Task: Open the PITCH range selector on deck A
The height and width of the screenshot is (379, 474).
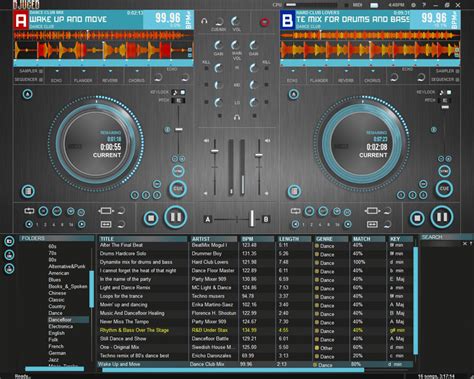Action: (178, 100)
